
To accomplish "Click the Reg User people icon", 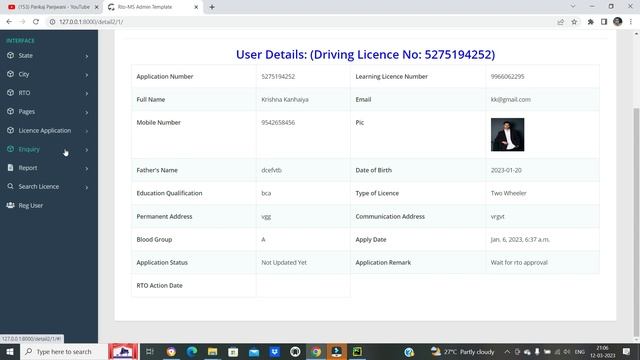I will (11, 205).
